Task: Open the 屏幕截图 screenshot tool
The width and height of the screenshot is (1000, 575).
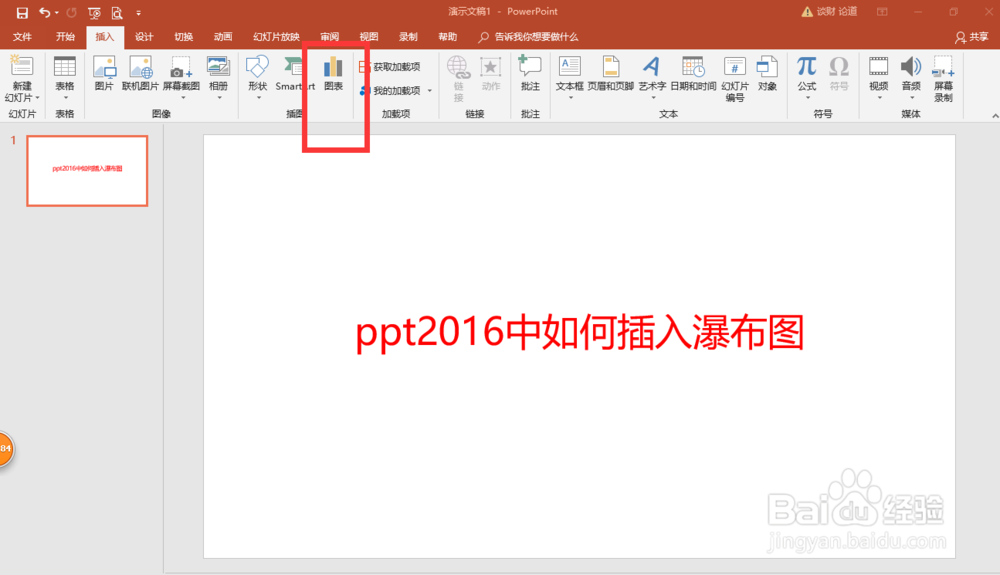Action: coord(182,74)
